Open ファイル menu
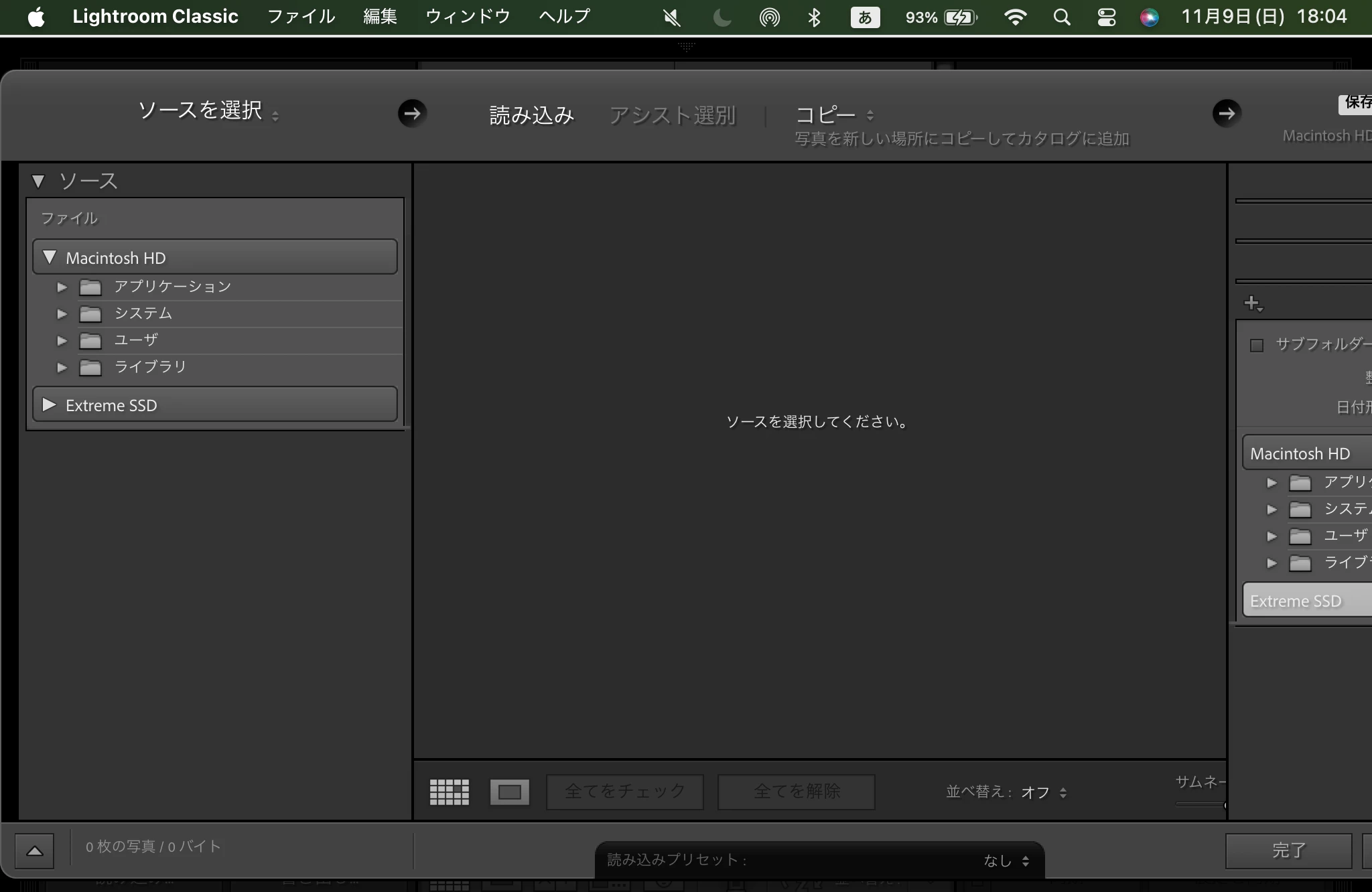The height and width of the screenshot is (892, 1372). 301,16
